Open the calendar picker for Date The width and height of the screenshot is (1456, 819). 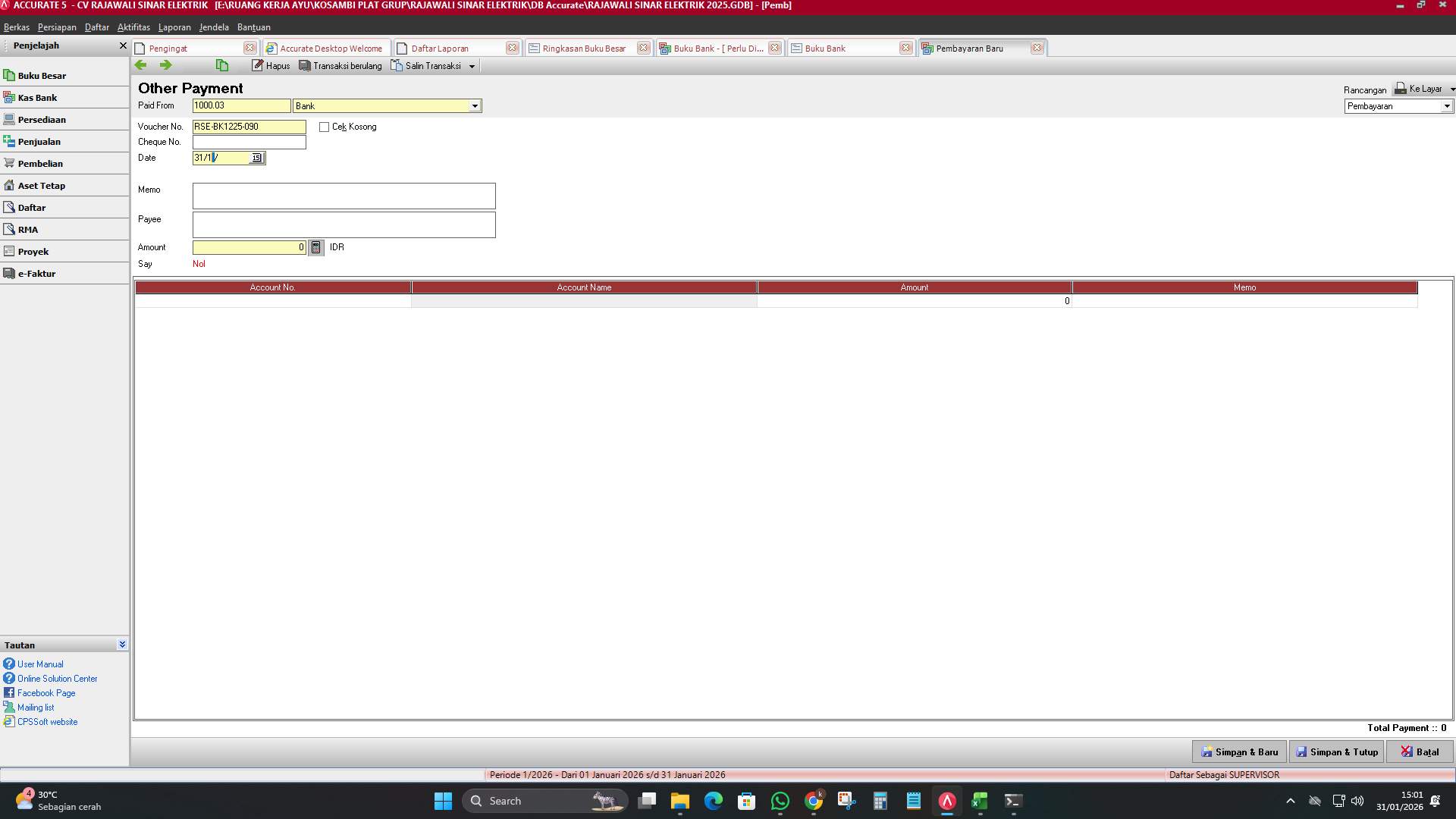pyautogui.click(x=257, y=158)
